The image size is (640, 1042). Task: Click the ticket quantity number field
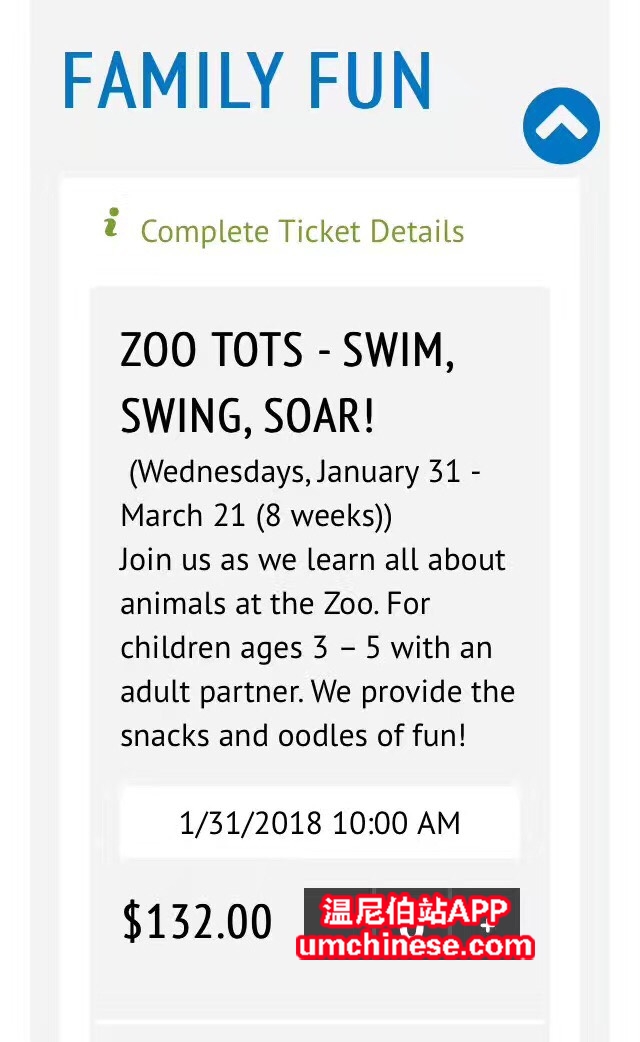click(413, 924)
